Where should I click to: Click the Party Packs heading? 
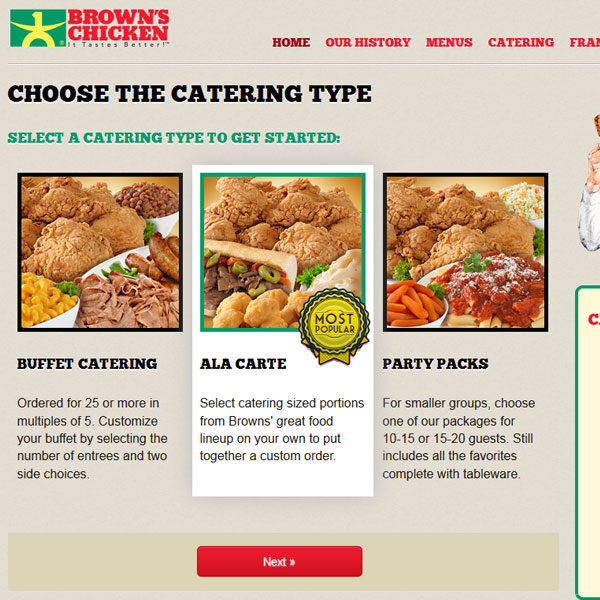[435, 364]
